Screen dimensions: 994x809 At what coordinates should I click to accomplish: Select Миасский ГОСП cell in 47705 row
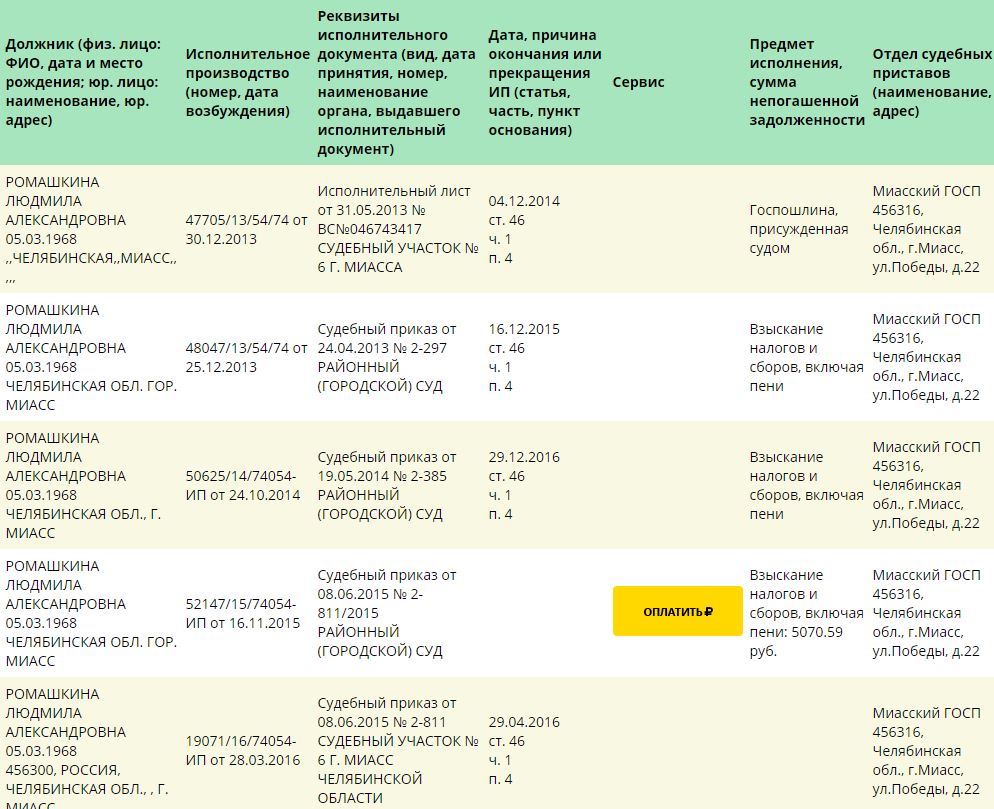pyautogui.click(x=926, y=230)
